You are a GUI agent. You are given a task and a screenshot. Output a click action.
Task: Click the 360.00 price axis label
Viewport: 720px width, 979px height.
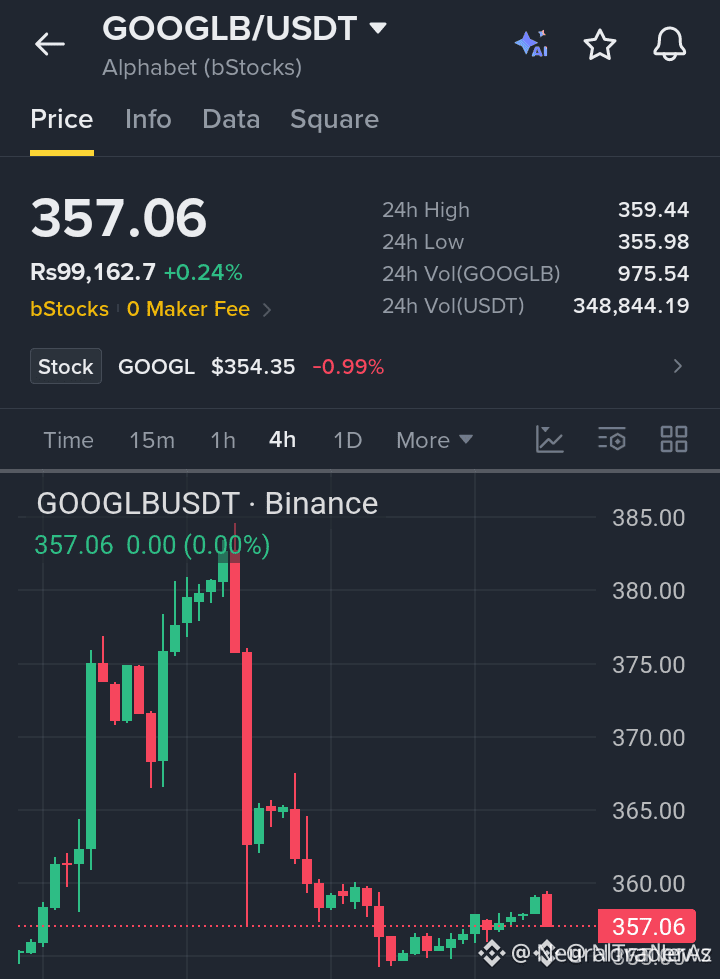pos(648,883)
